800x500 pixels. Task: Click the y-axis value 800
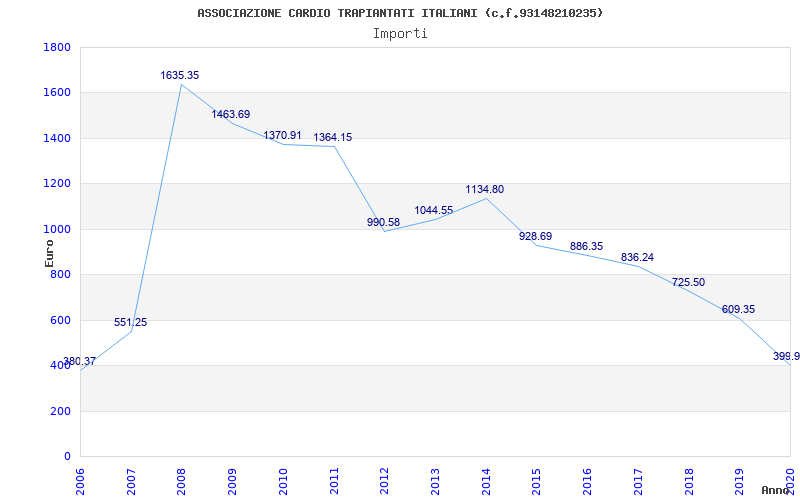(x=60, y=274)
